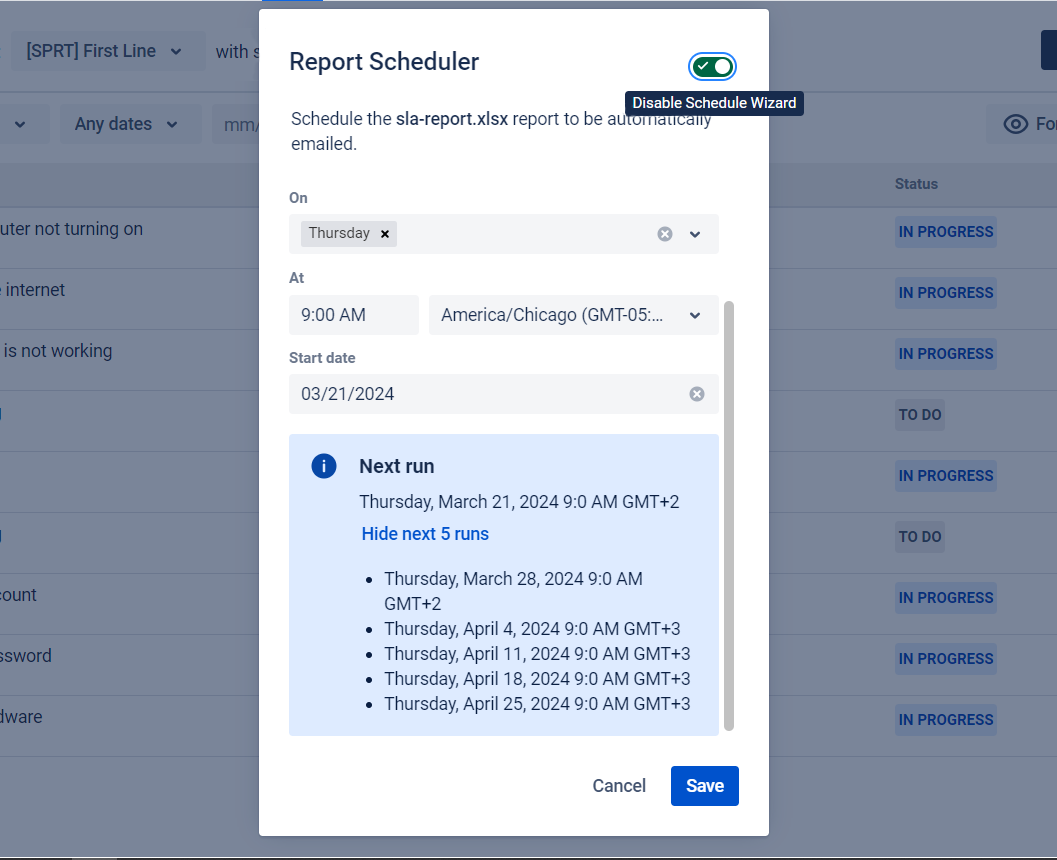Viewport: 1057px width, 860px height.
Task: Save the report schedule
Action: [704, 786]
